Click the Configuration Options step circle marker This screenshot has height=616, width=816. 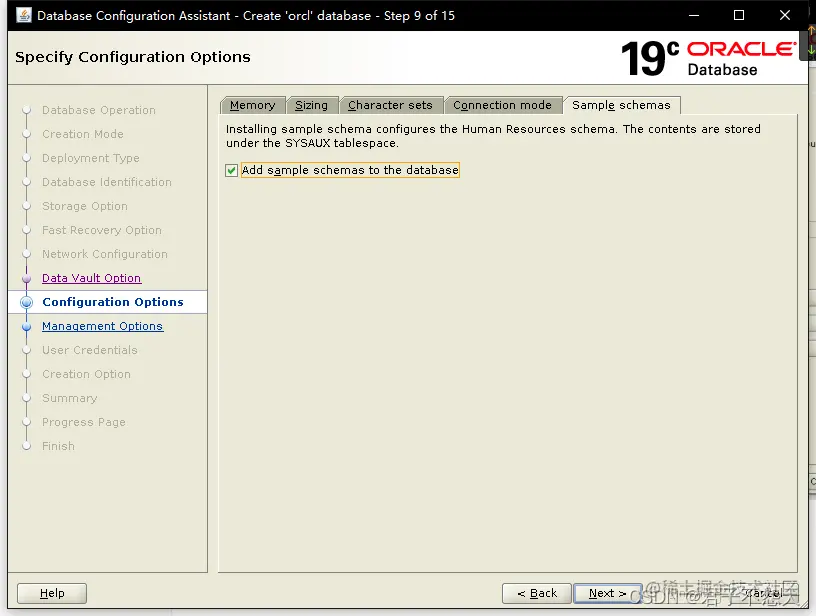pyautogui.click(x=27, y=302)
